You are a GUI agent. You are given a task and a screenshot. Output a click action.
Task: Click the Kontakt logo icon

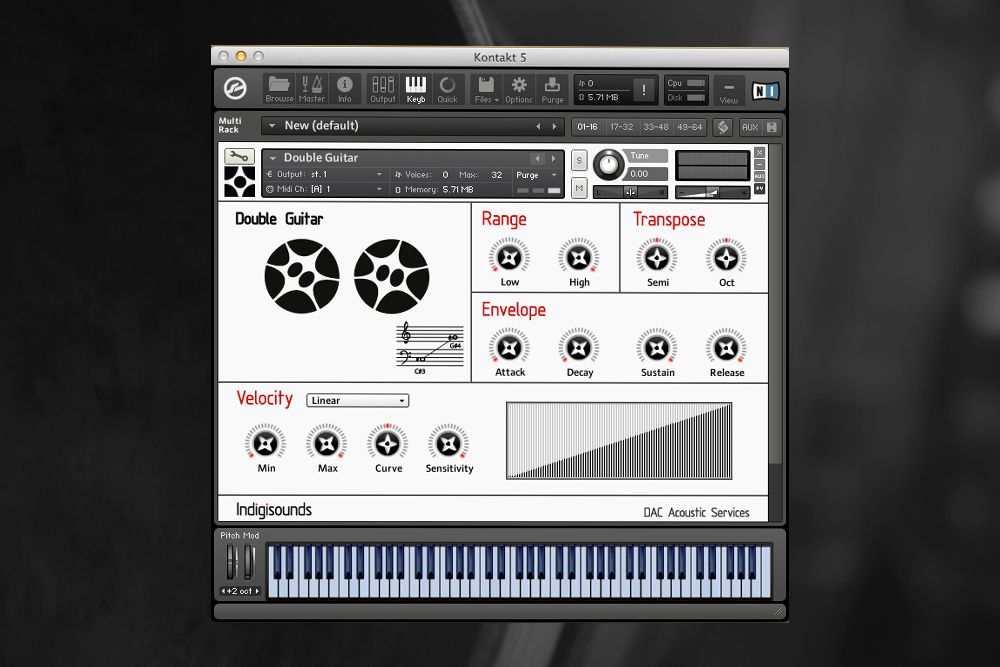pos(235,88)
